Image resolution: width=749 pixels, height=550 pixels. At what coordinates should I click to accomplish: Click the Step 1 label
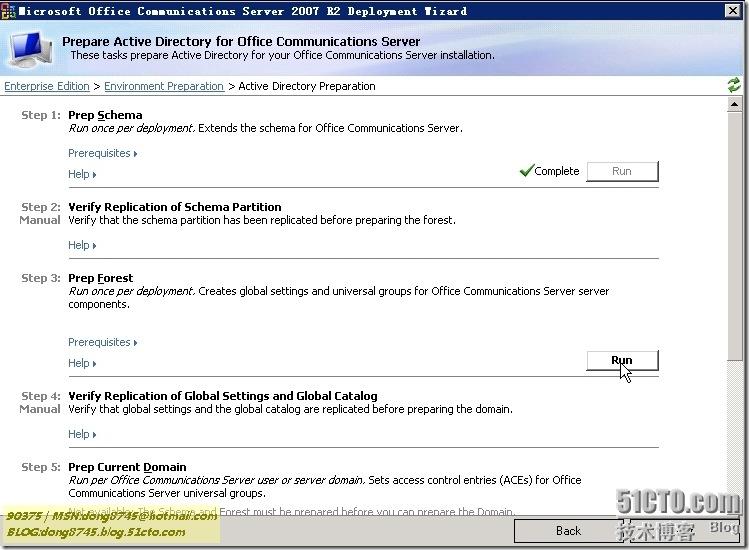41,115
